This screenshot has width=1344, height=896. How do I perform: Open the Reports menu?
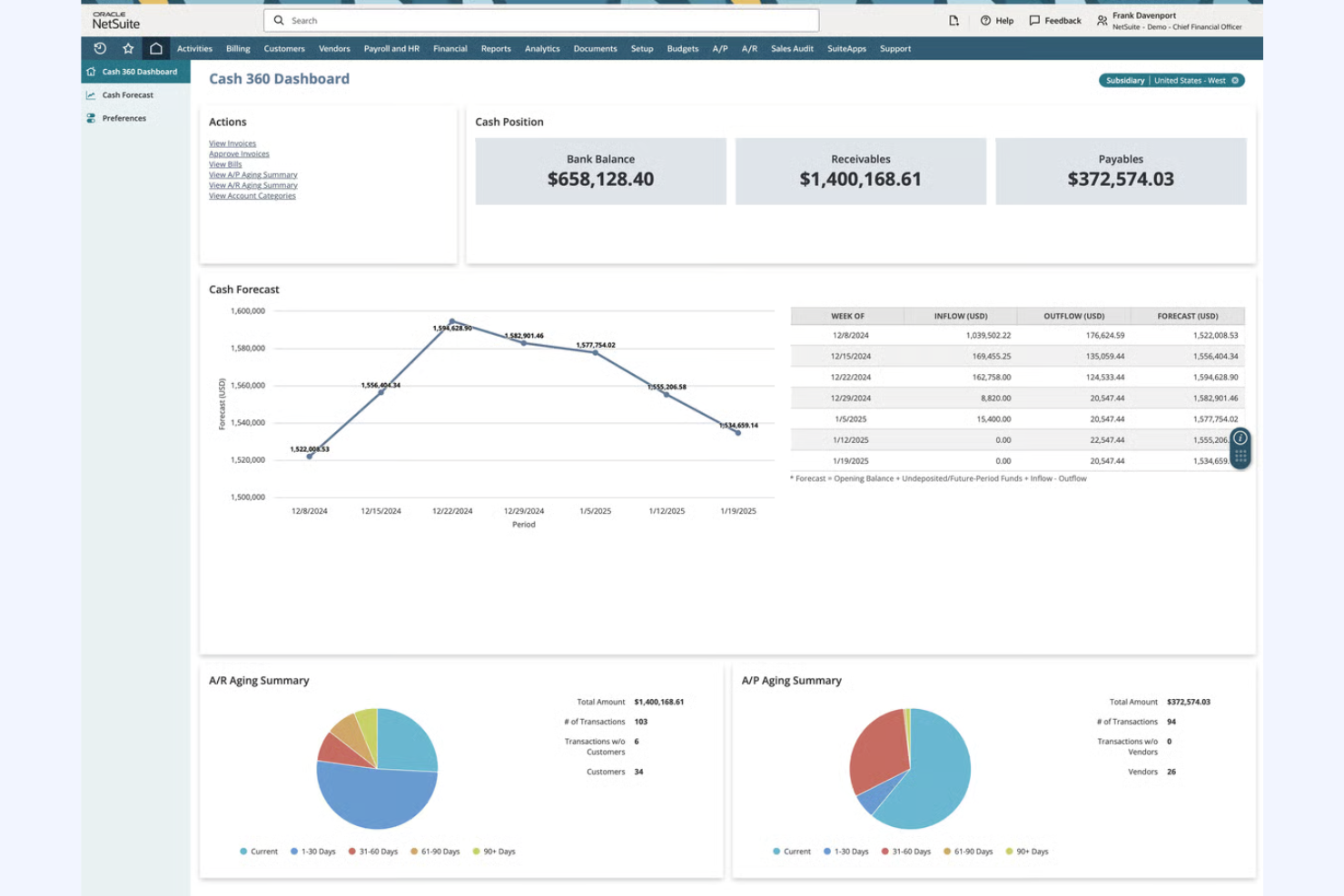click(x=496, y=48)
